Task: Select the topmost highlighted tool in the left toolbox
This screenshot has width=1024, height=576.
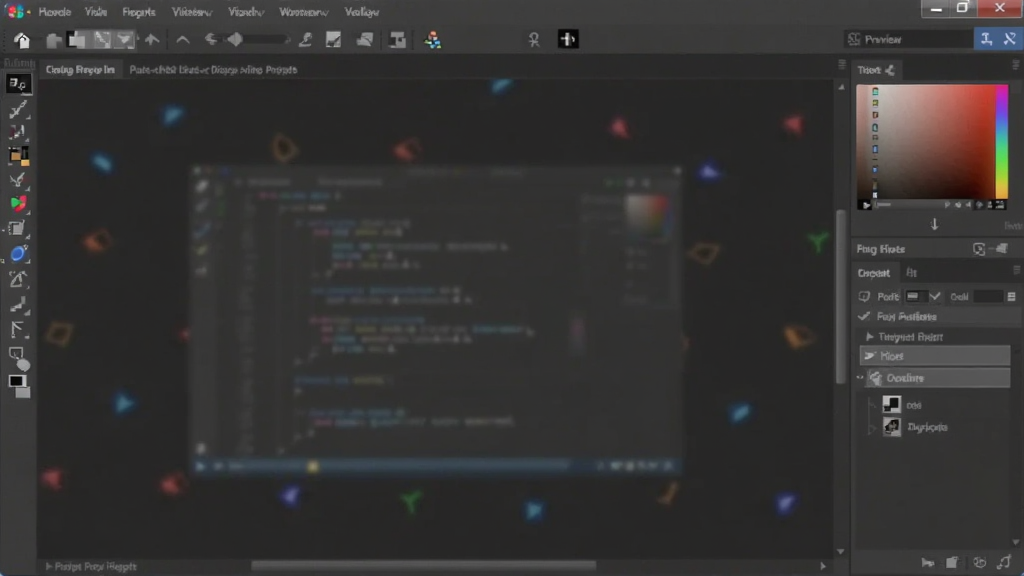Action: click(18, 84)
